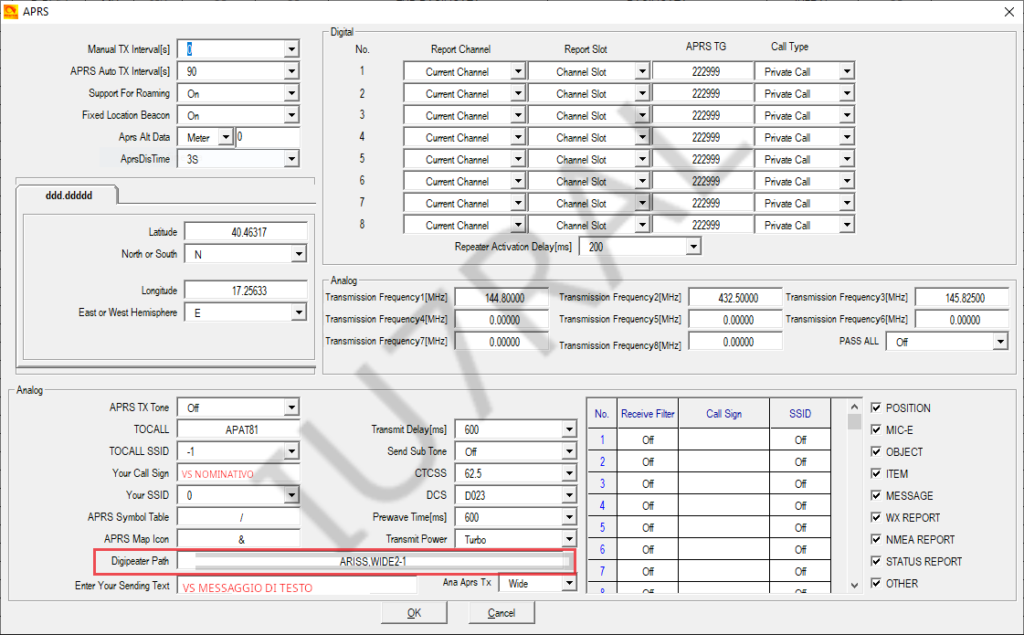Click SSID cell in row 3
The width and height of the screenshot is (1024, 635).
tap(800, 484)
